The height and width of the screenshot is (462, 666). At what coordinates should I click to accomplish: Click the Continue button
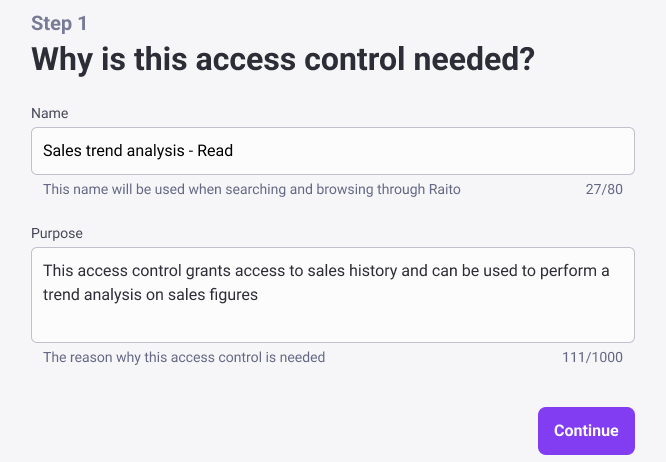tap(586, 431)
